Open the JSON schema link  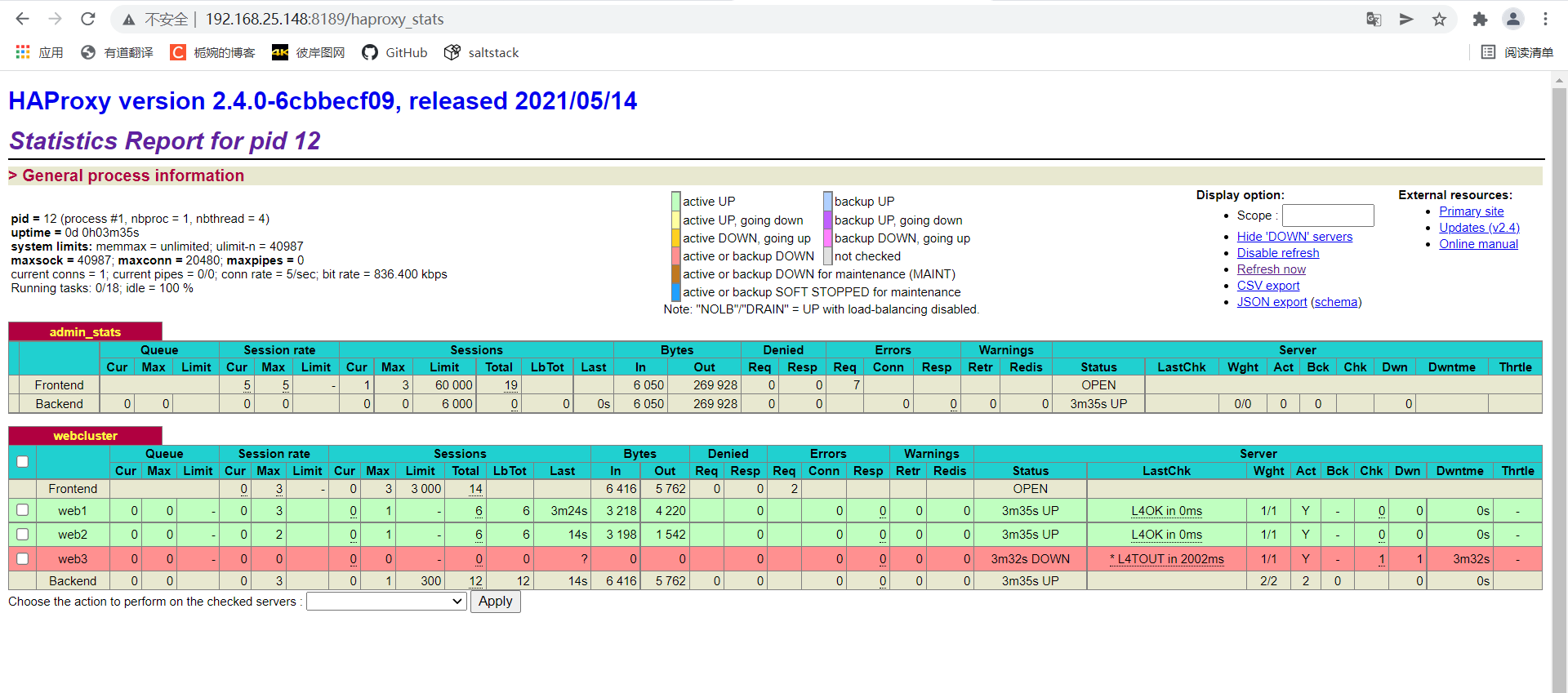(x=1336, y=302)
